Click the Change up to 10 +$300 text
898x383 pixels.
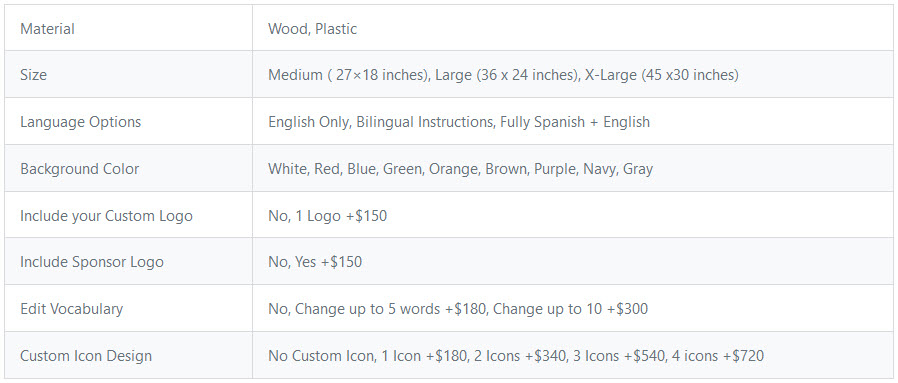tap(570, 309)
